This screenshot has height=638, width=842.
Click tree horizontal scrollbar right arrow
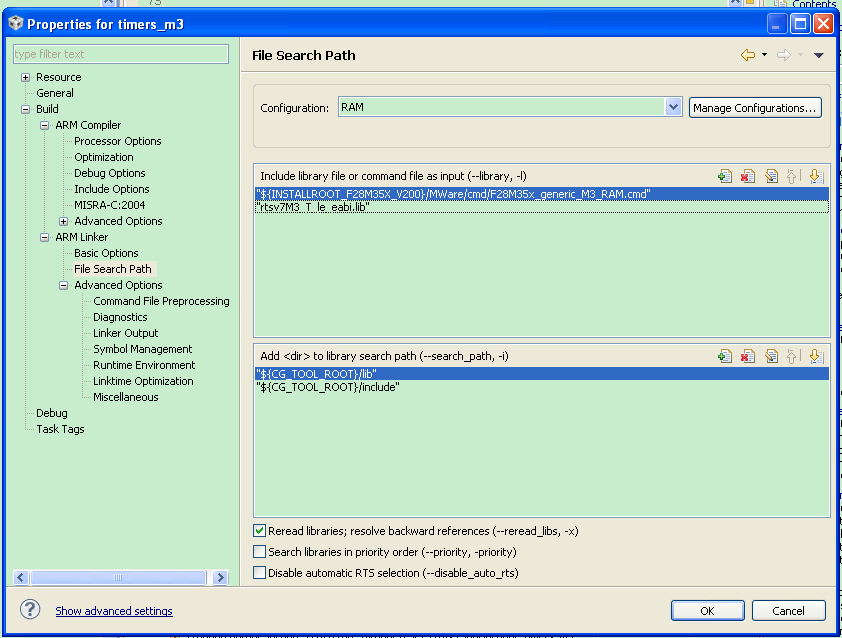click(x=220, y=577)
